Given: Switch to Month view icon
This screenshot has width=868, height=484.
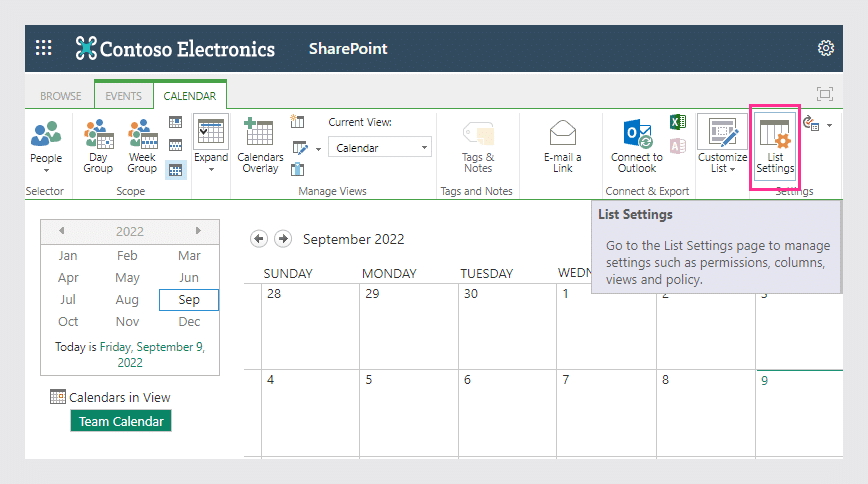Looking at the screenshot, I should (175, 170).
